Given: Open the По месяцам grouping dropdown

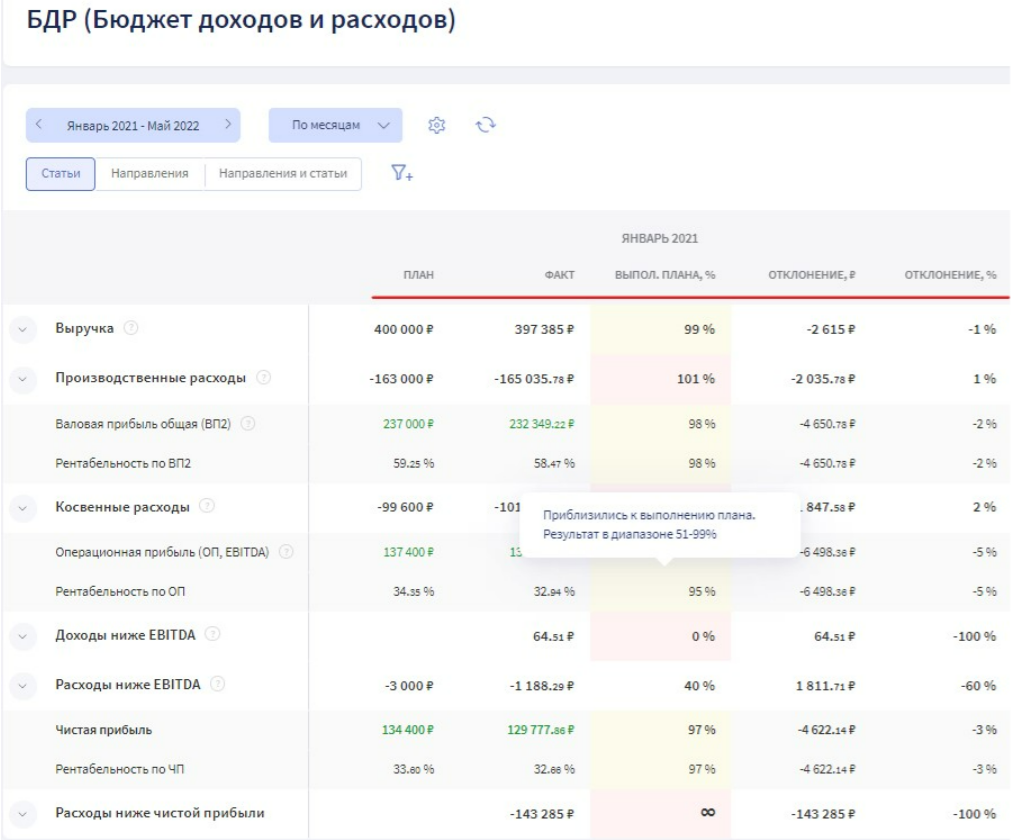Looking at the screenshot, I should tap(335, 126).
